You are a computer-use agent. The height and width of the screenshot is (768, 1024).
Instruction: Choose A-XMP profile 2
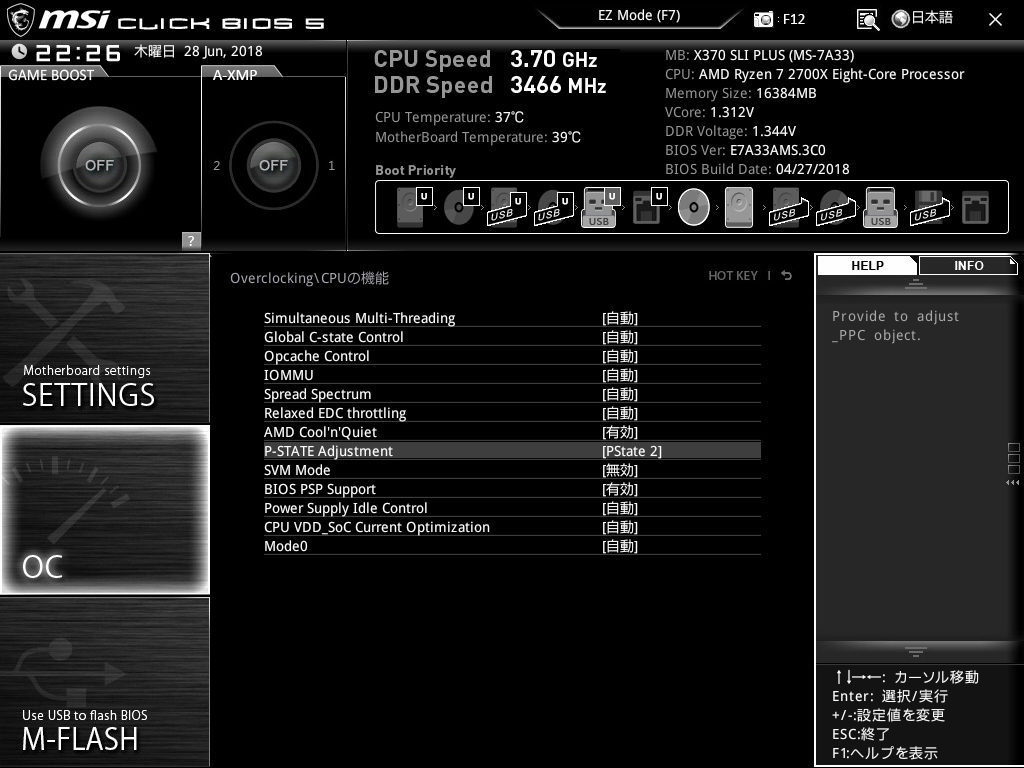tap(217, 165)
